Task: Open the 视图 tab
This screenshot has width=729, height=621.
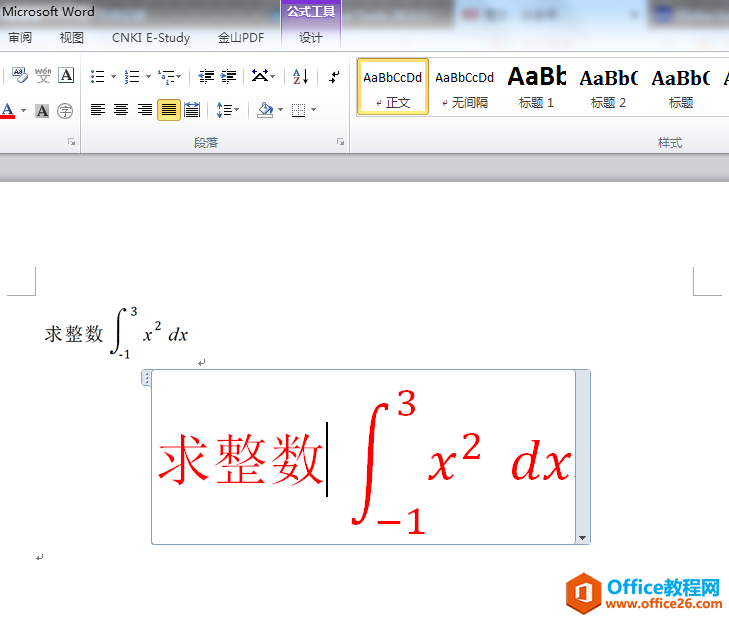Action: 71,37
